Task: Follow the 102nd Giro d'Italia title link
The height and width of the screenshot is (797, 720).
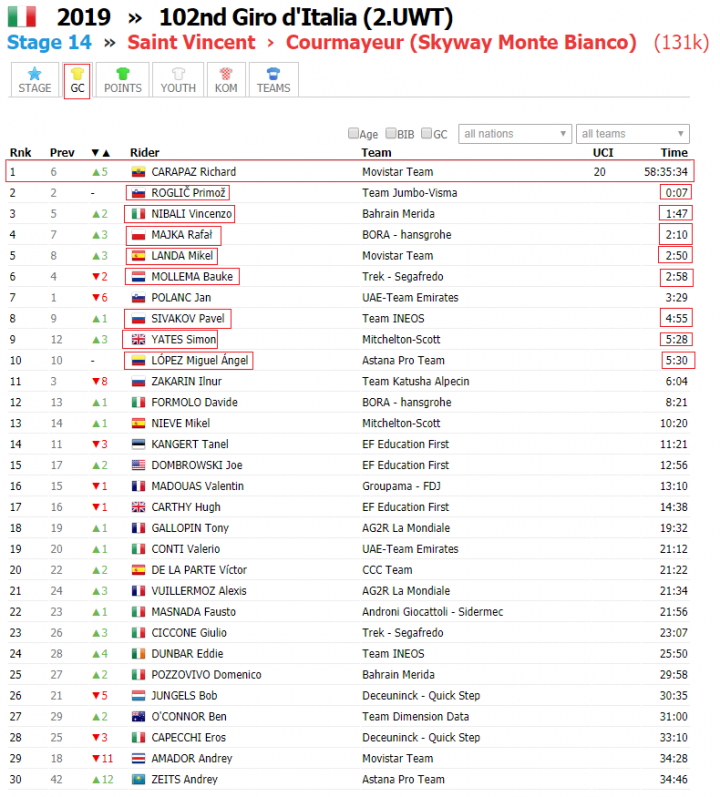Action: click(305, 17)
